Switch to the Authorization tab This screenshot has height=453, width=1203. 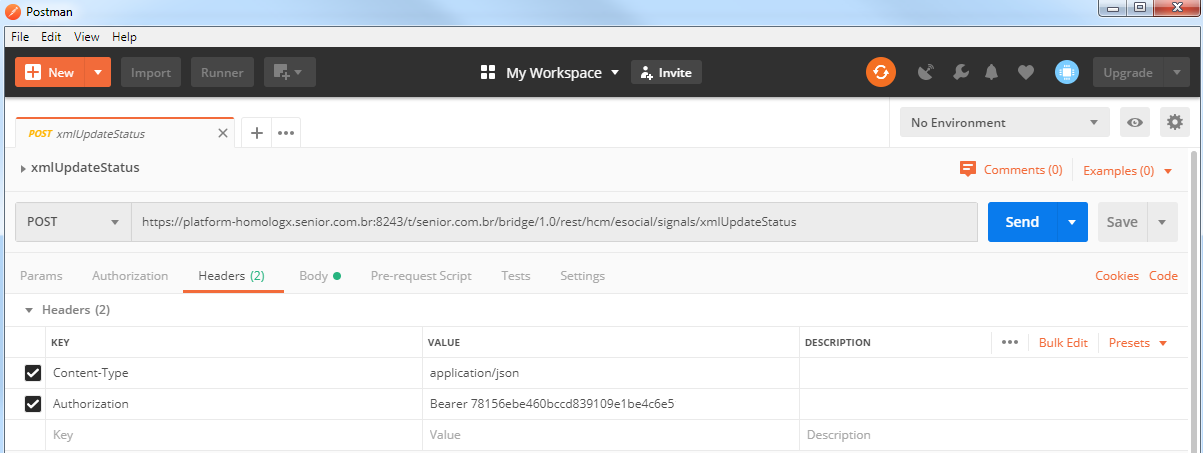pos(130,276)
